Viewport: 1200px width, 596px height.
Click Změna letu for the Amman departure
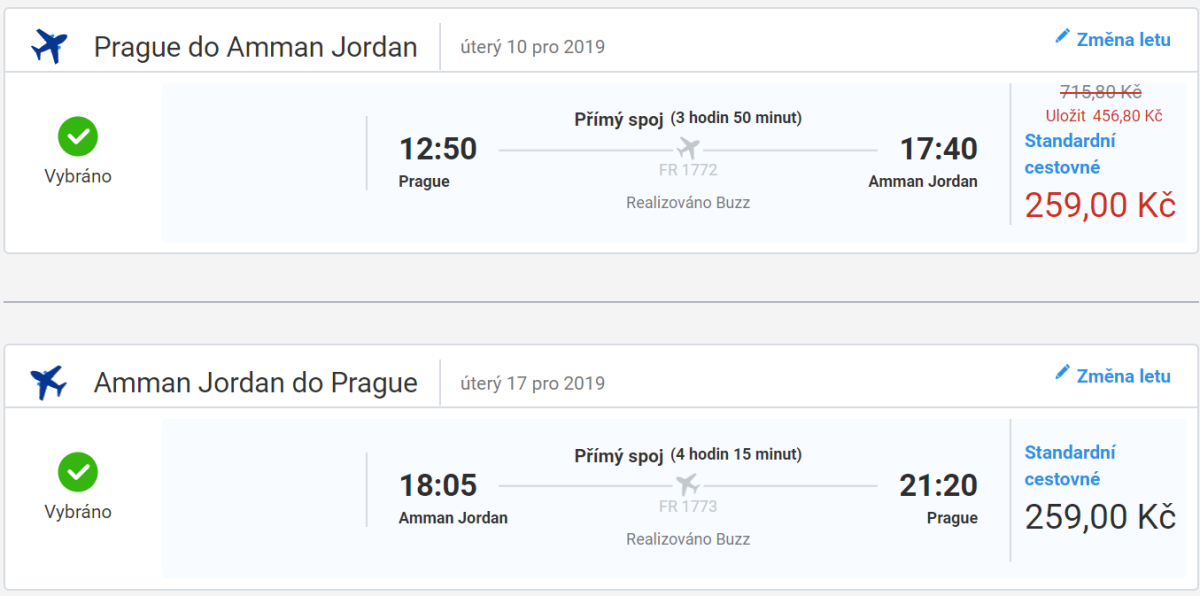tap(1122, 376)
